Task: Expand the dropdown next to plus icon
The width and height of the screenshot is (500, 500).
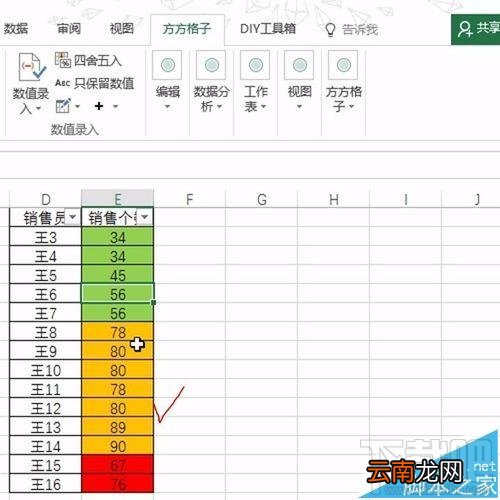Action: tap(115, 106)
